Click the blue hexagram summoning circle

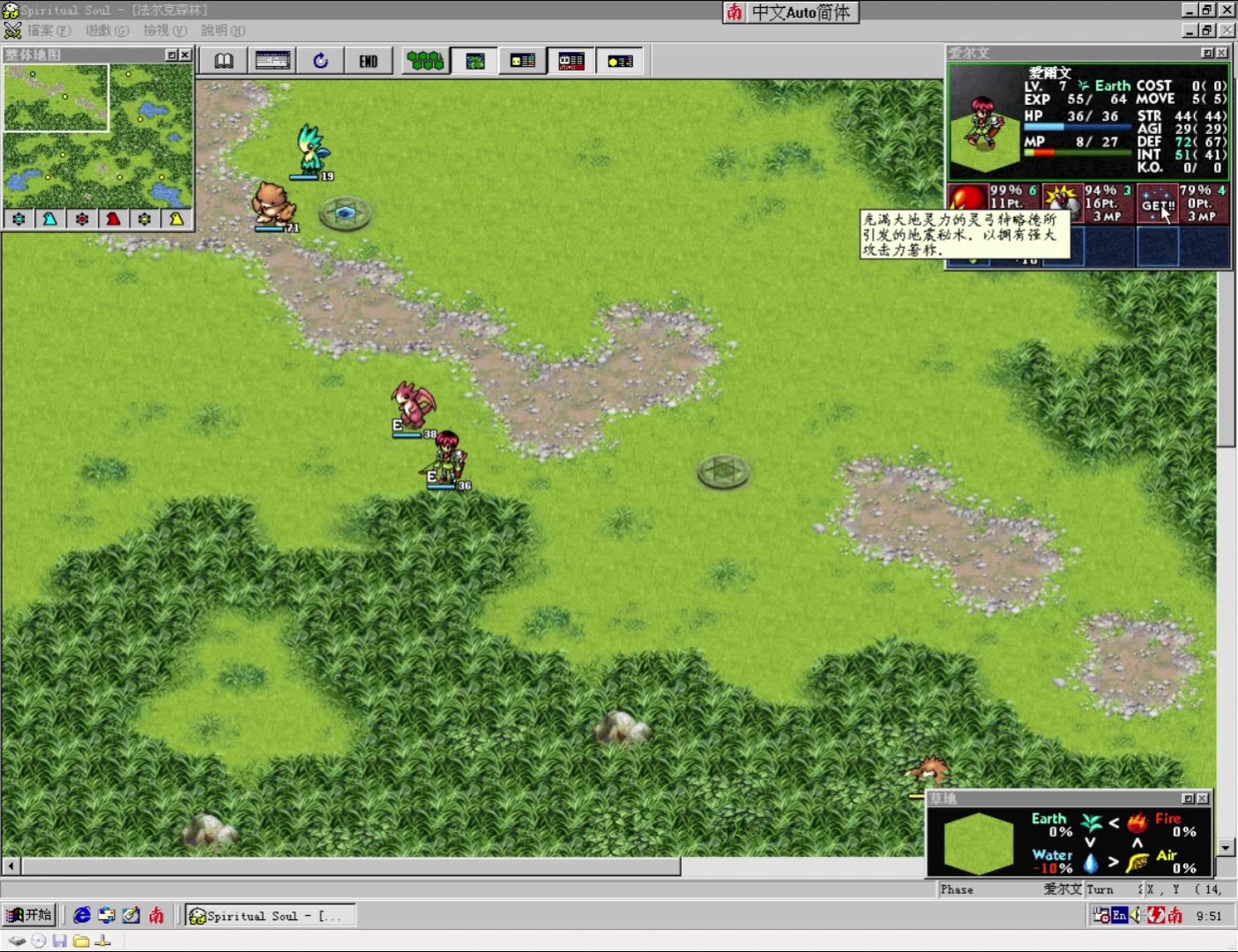(x=345, y=213)
